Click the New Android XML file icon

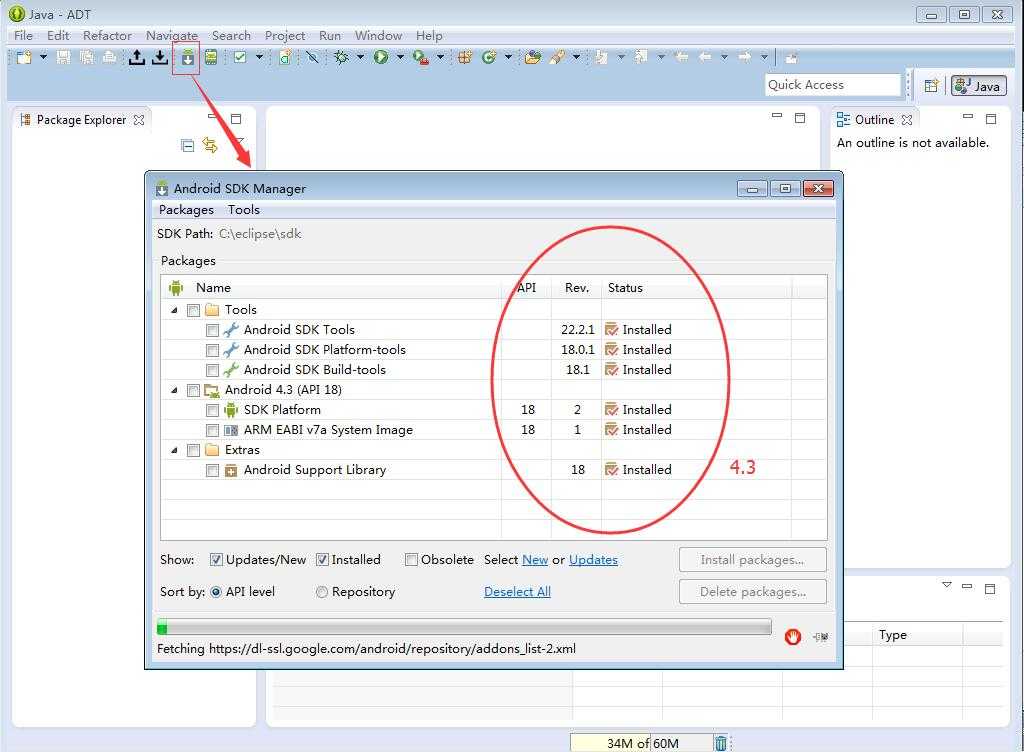coord(285,57)
